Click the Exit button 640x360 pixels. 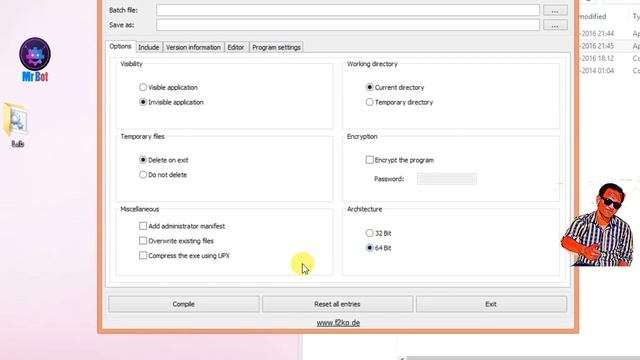coord(491,304)
